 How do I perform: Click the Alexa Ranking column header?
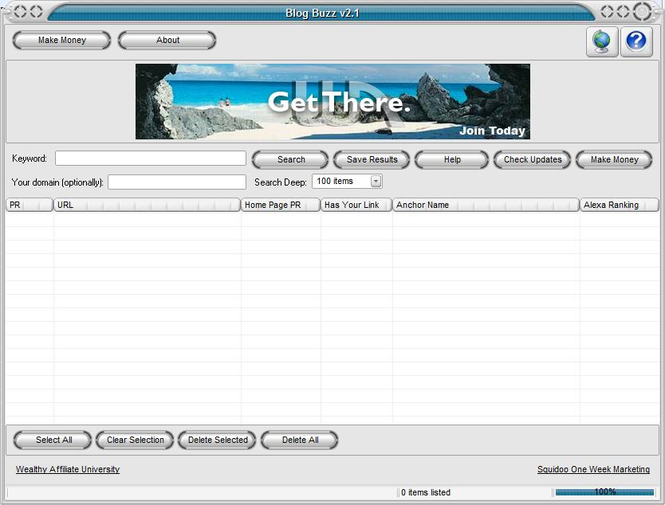click(x=618, y=205)
